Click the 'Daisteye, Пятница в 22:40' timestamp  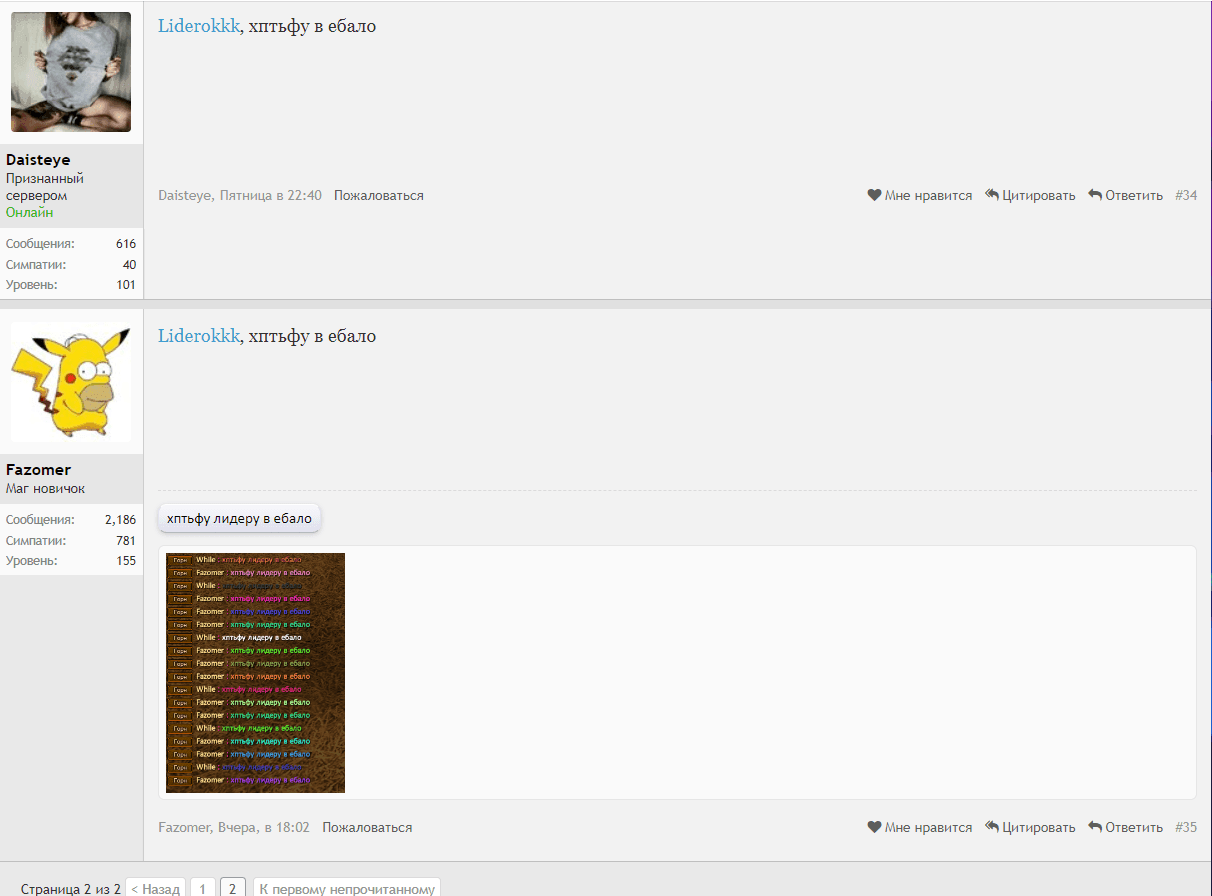pos(240,196)
